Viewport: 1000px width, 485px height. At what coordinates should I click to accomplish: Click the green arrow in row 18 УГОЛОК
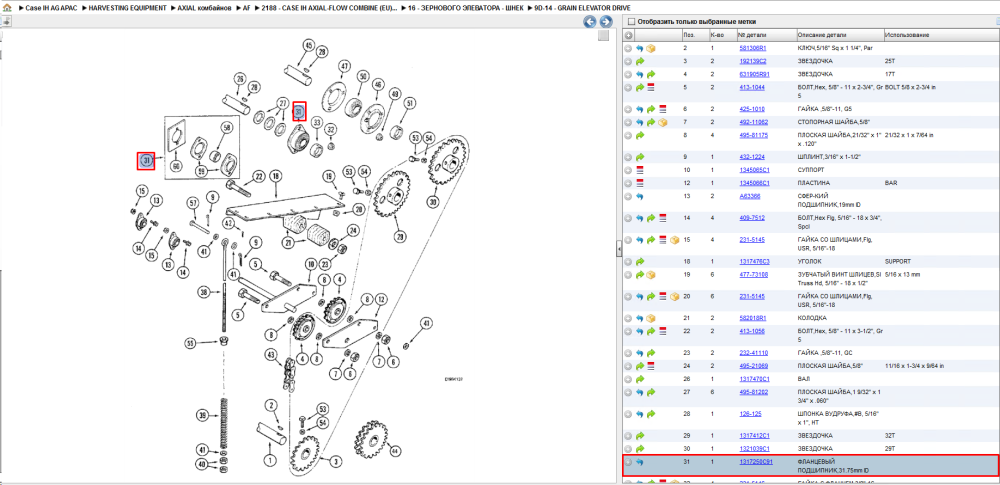click(640, 262)
